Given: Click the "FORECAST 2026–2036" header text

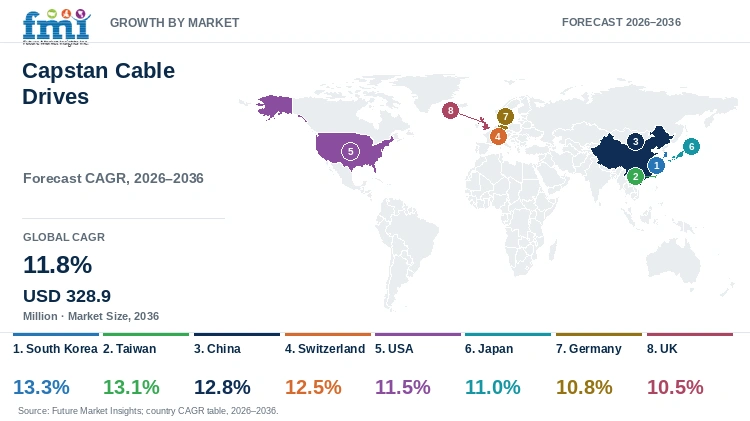Looking at the screenshot, I should pos(621,22).
